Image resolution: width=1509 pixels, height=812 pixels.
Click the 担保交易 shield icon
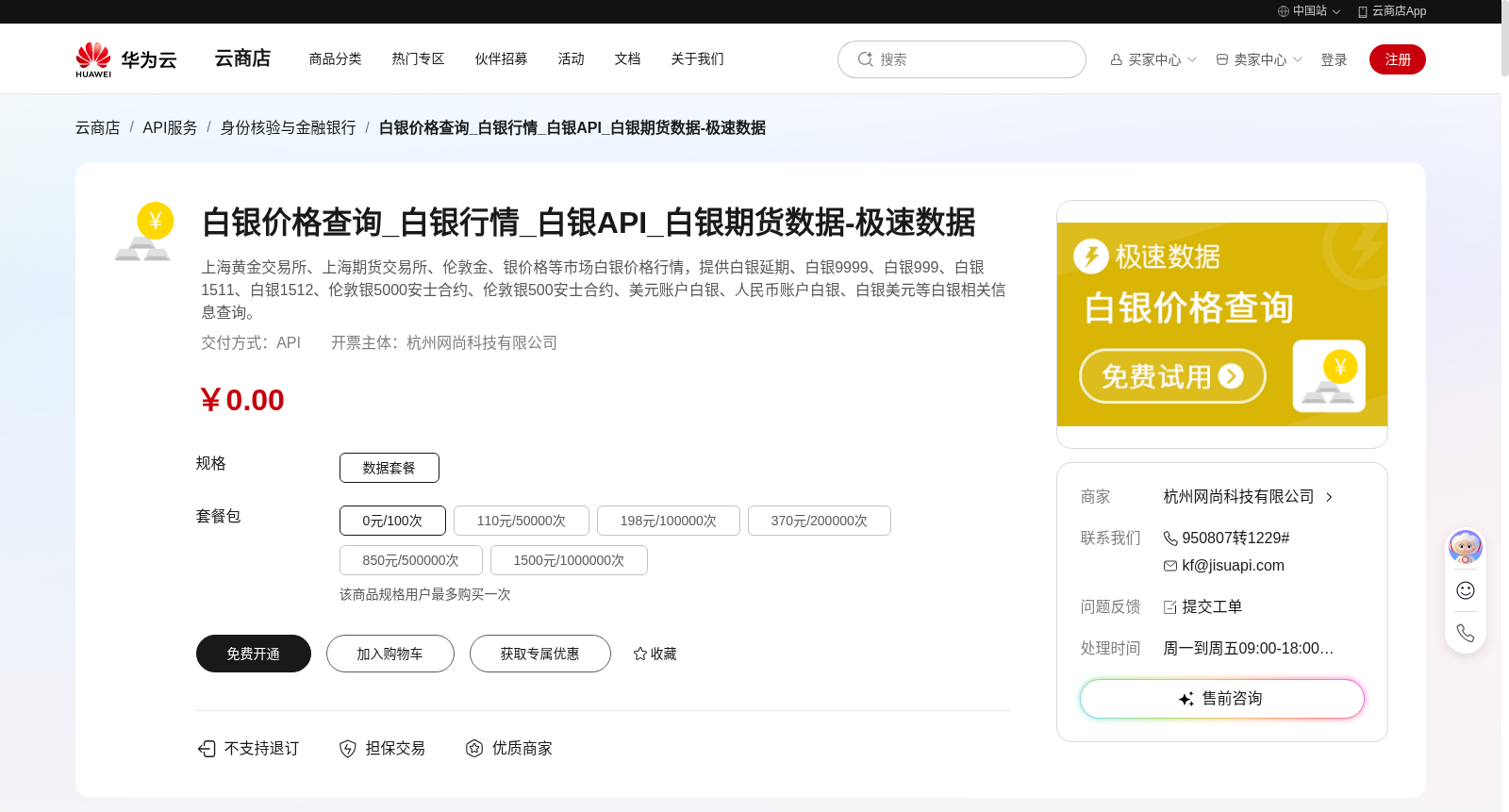pos(348,749)
